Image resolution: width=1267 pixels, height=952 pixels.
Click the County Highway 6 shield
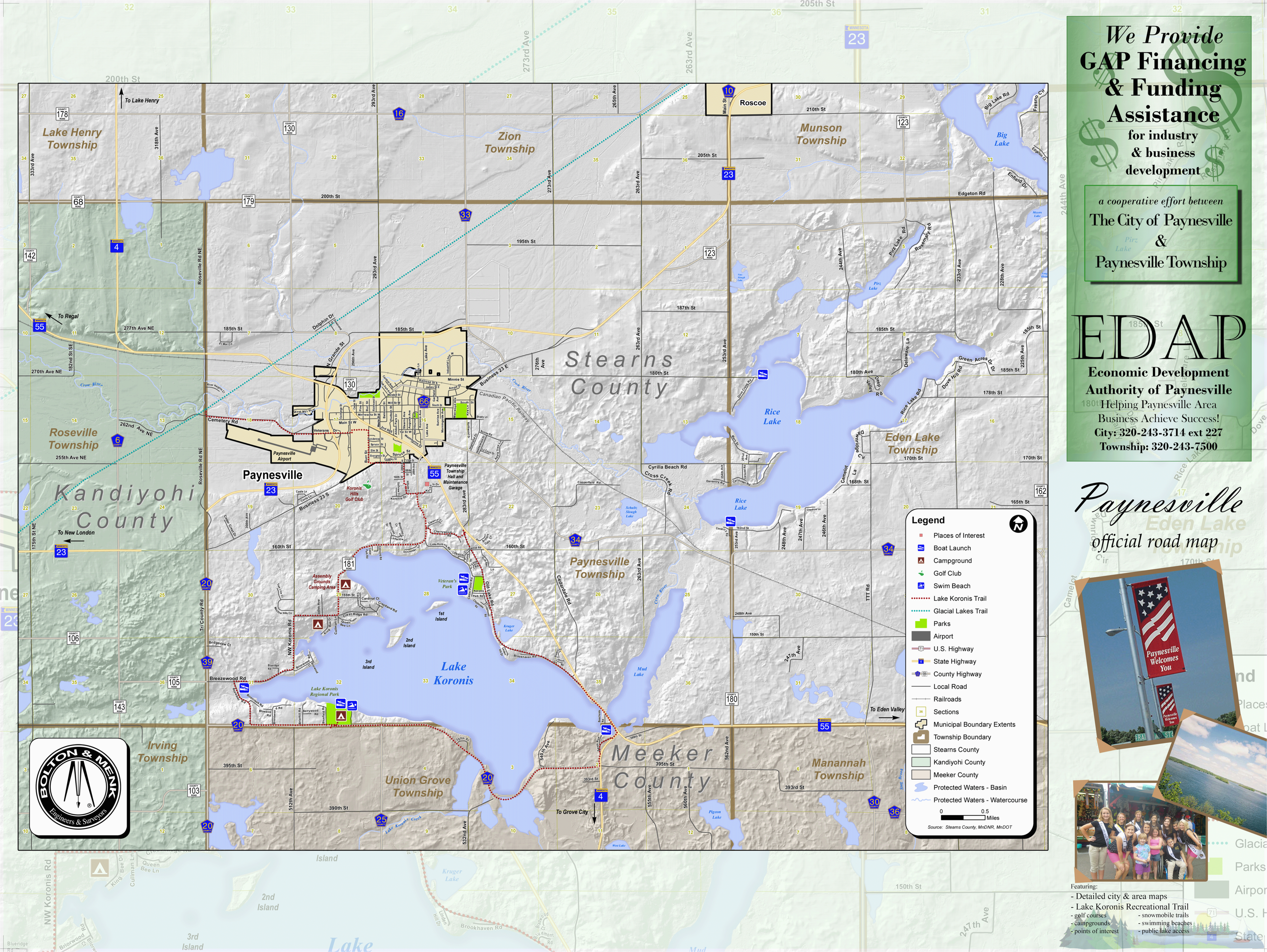[x=117, y=440]
